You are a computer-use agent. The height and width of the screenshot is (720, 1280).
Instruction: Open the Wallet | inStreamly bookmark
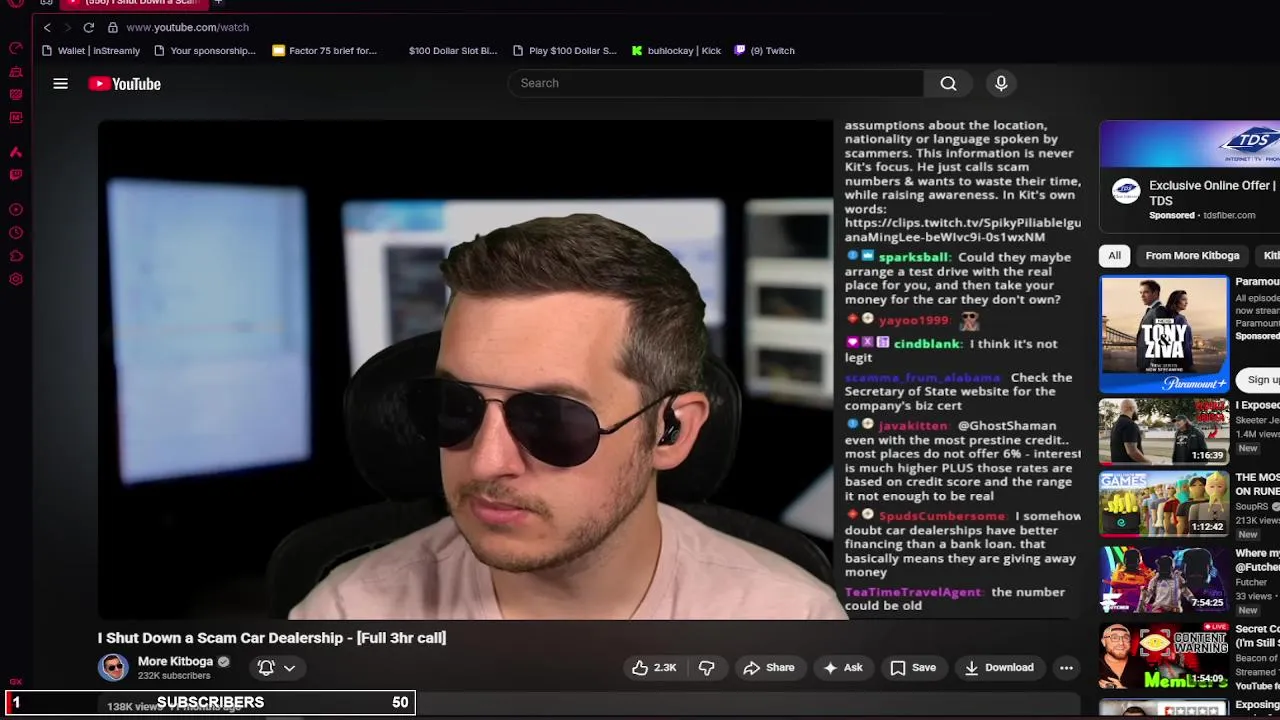click(x=91, y=50)
